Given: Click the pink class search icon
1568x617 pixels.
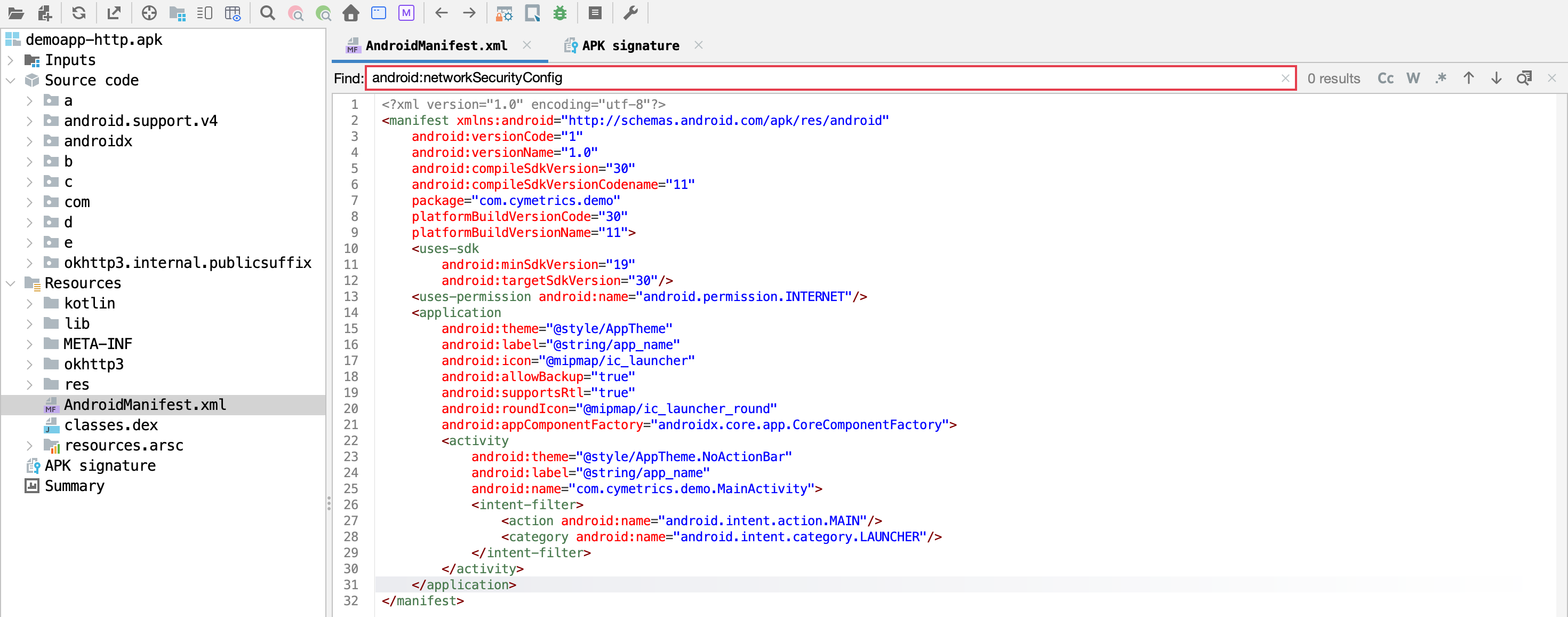Looking at the screenshot, I should click(x=296, y=13).
